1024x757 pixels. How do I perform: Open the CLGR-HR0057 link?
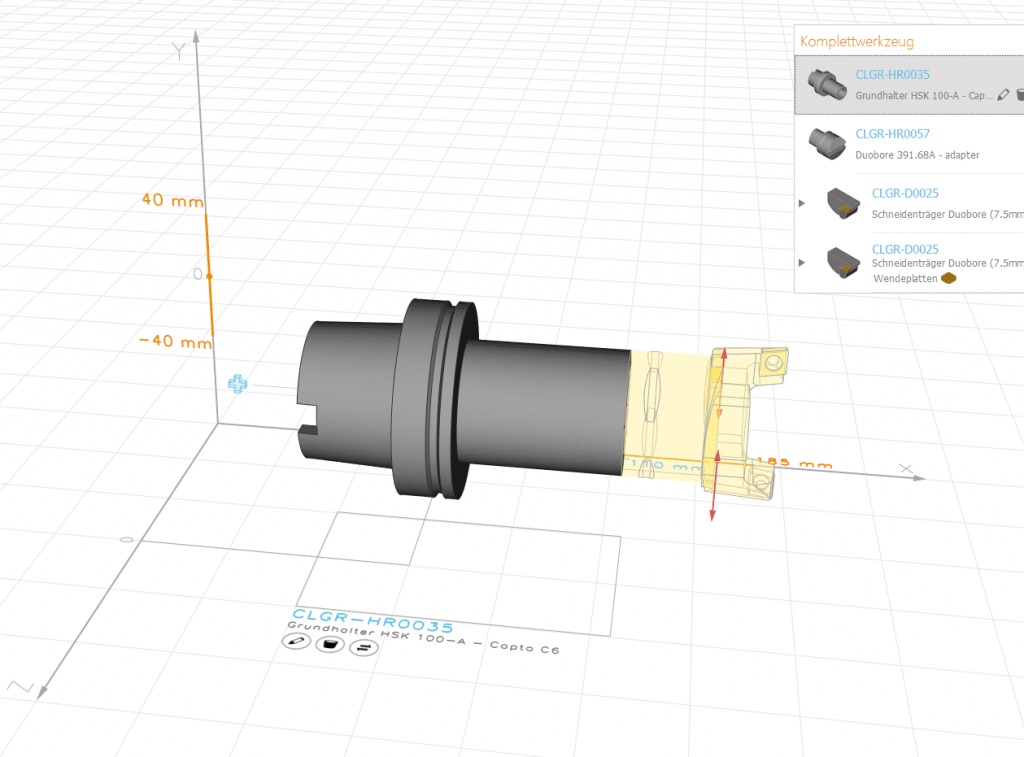tap(892, 134)
